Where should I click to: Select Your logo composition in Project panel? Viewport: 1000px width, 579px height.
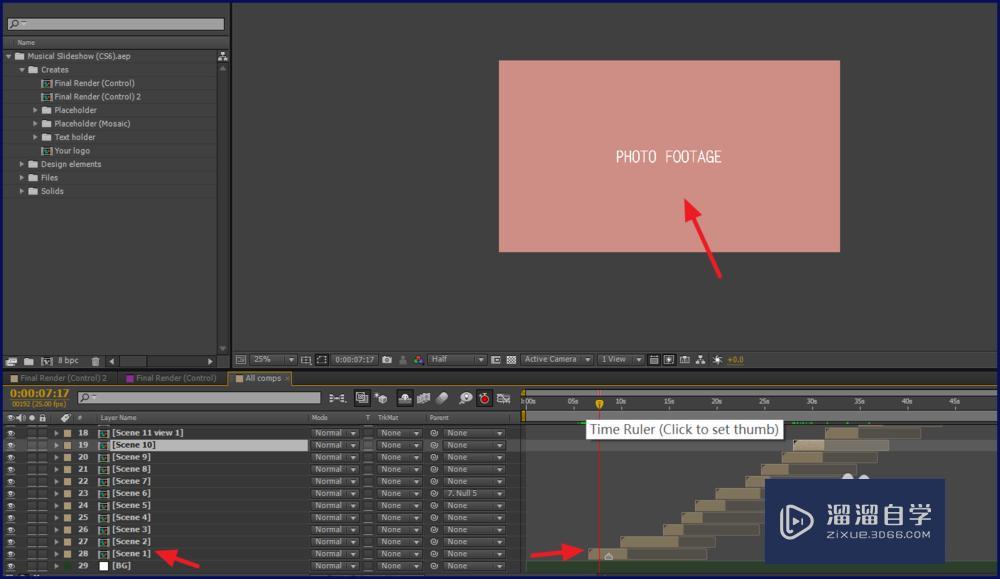72,150
